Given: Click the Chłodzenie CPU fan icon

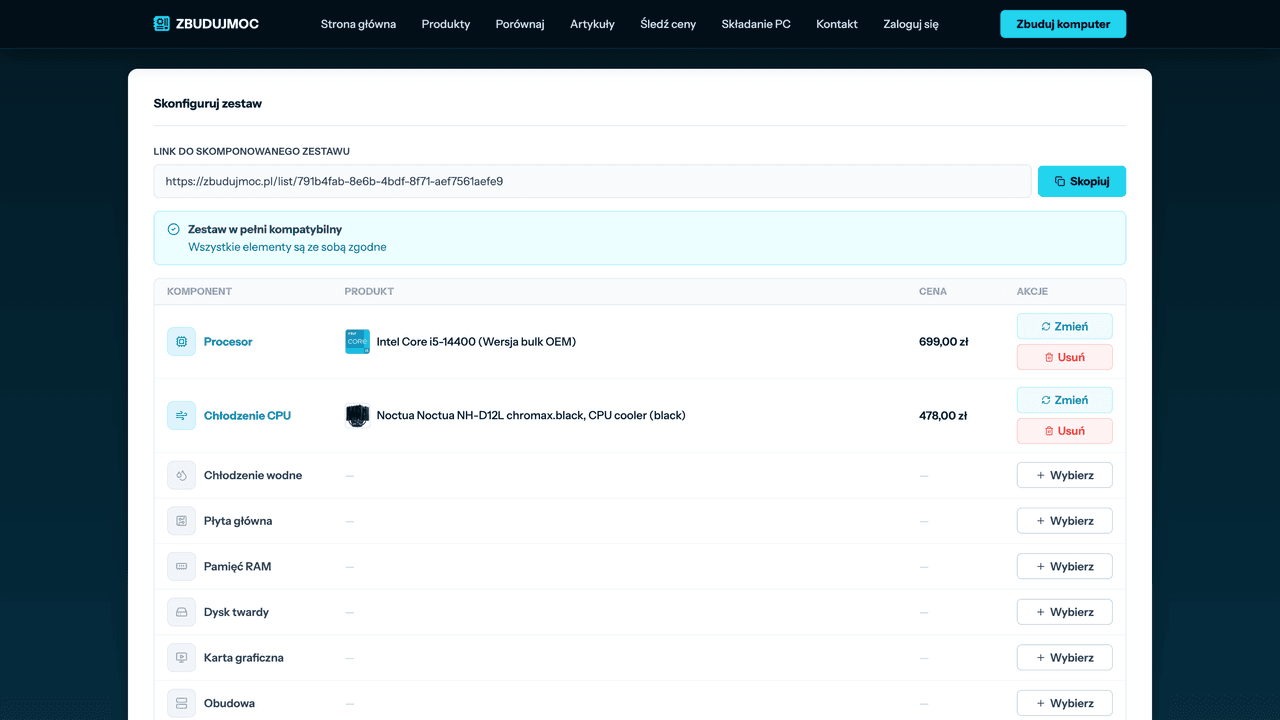Looking at the screenshot, I should click(181, 416).
